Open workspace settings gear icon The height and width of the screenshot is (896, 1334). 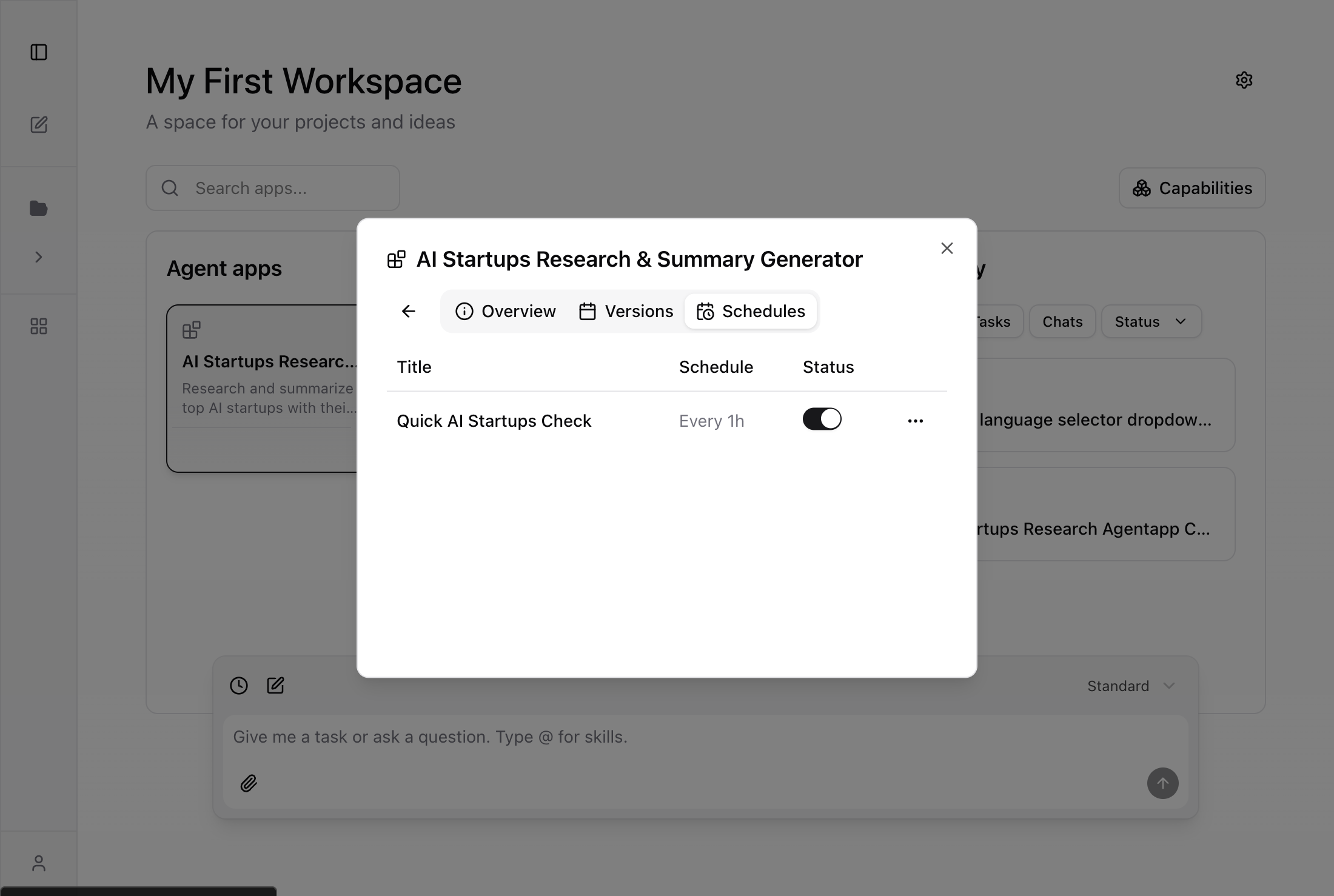pos(1244,80)
